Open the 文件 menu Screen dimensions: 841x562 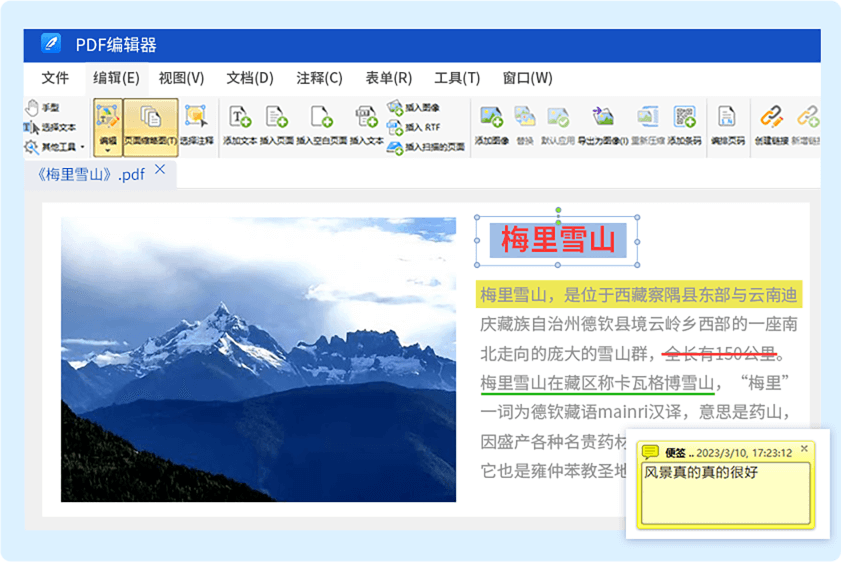[55, 78]
